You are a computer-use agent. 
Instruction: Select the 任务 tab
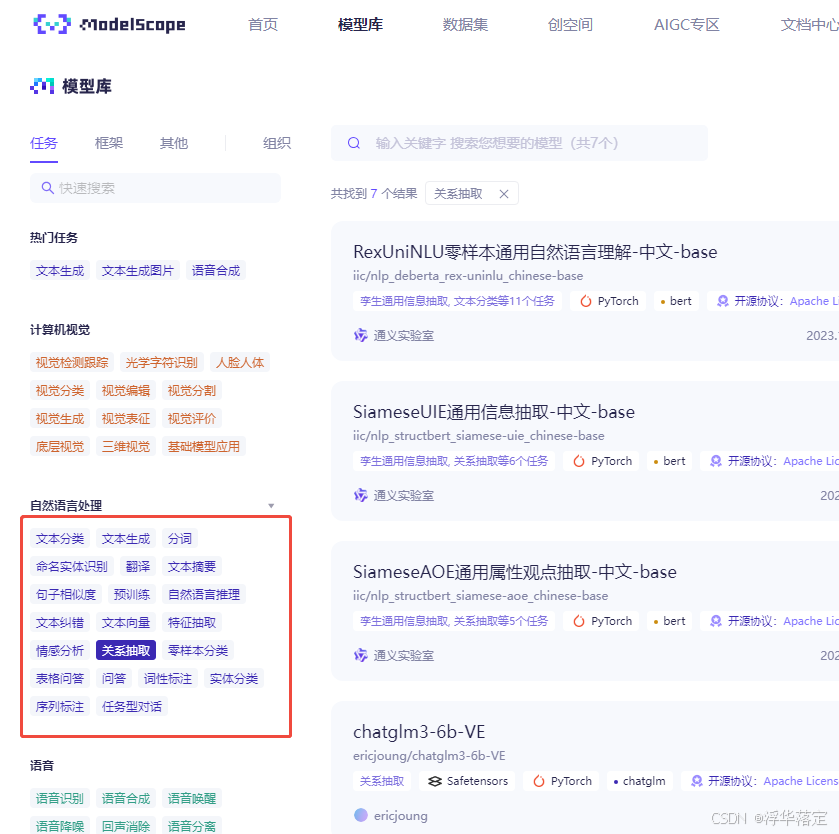pos(44,143)
